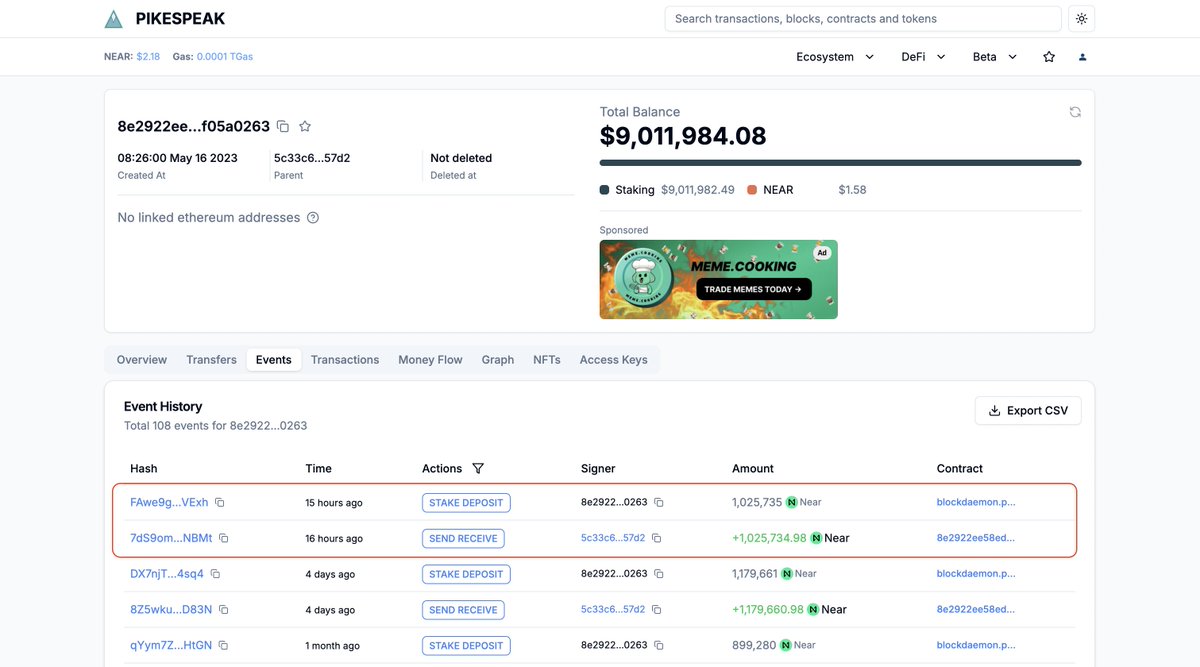Click the user profile icon in navbar
This screenshot has width=1200, height=667.
pyautogui.click(x=1082, y=57)
